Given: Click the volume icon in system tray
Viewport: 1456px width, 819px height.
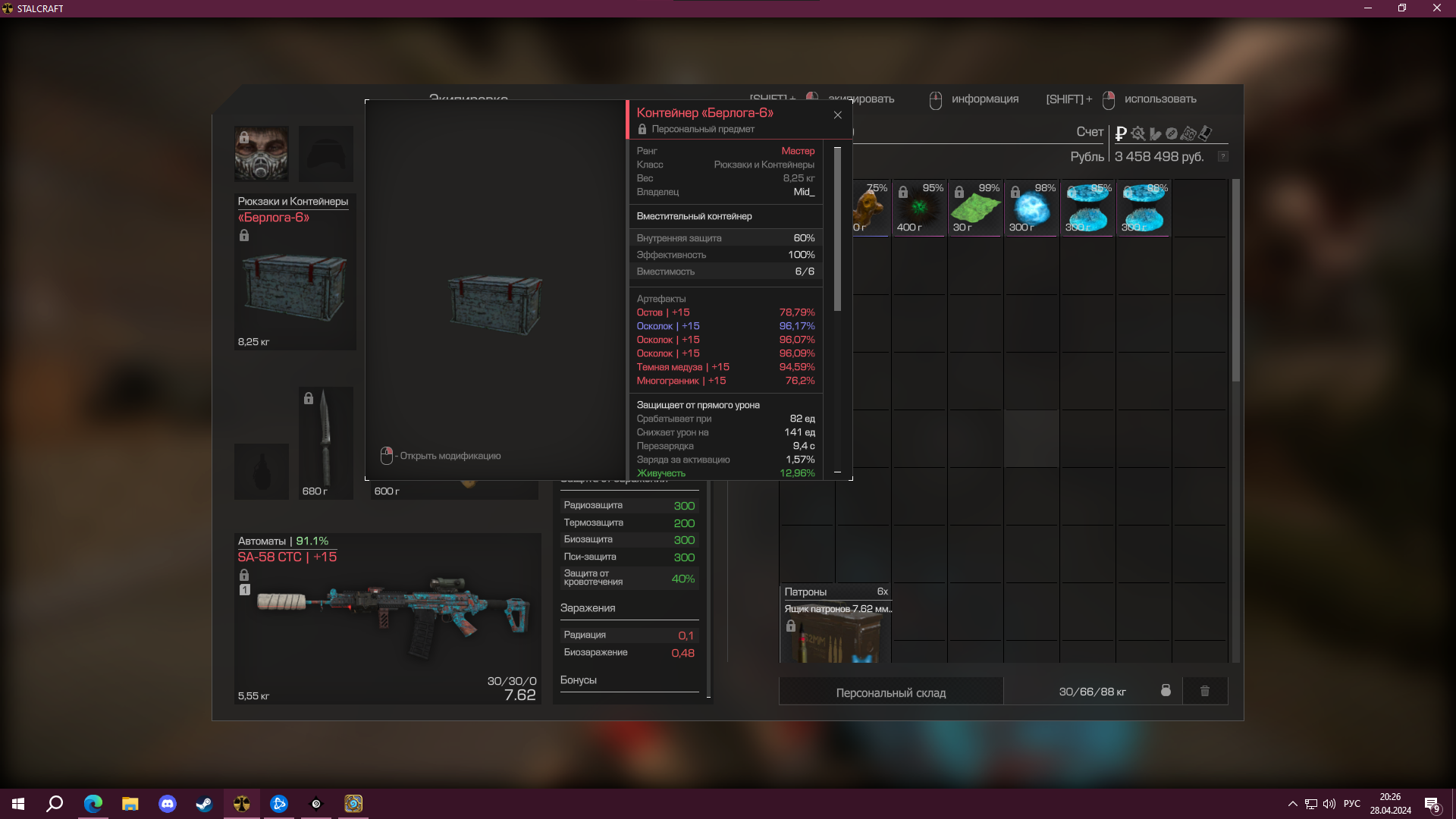Looking at the screenshot, I should tap(1329, 804).
